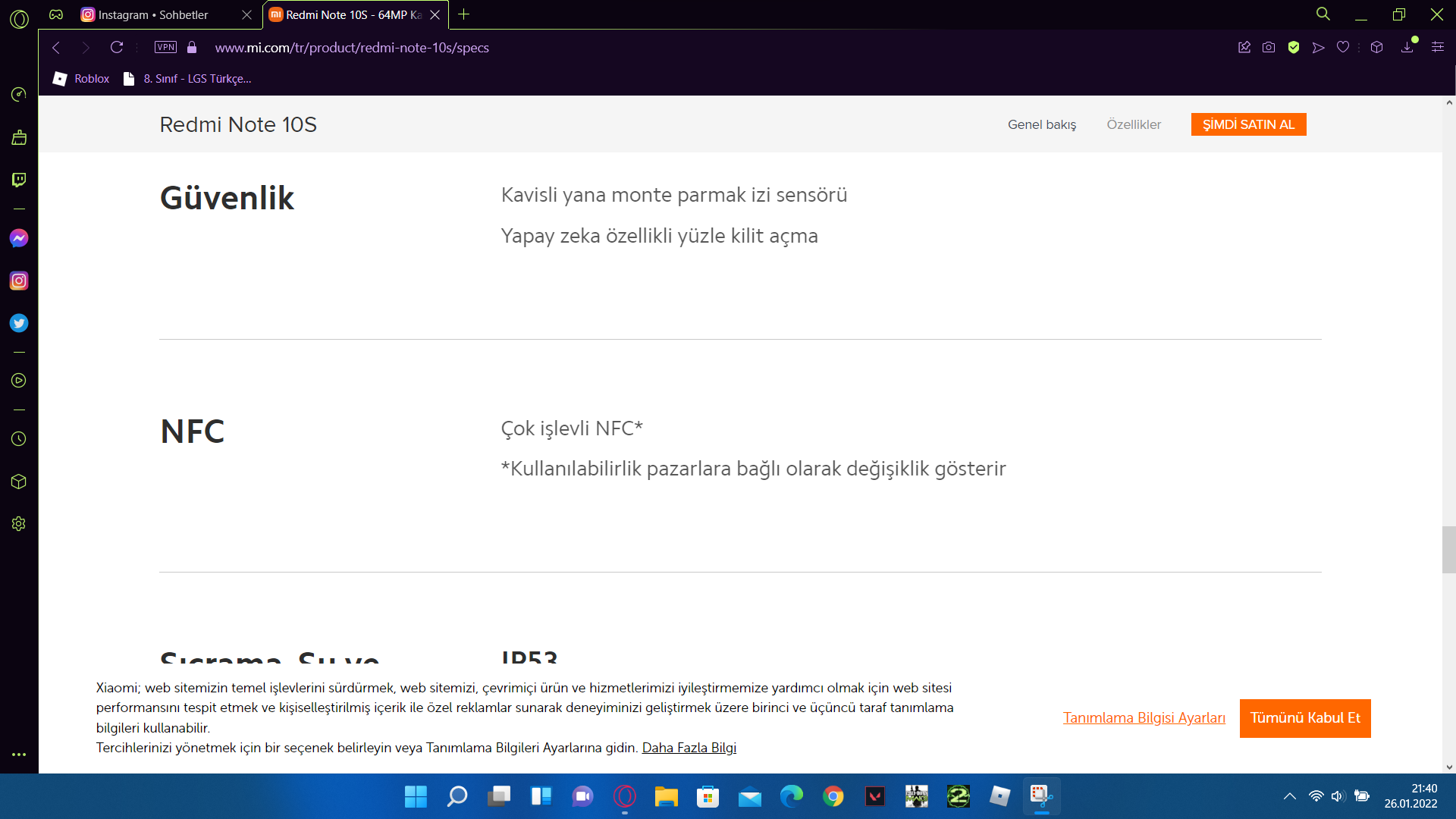Open Instagram sidebar panel
This screenshot has width=1456, height=819.
pos(19,281)
